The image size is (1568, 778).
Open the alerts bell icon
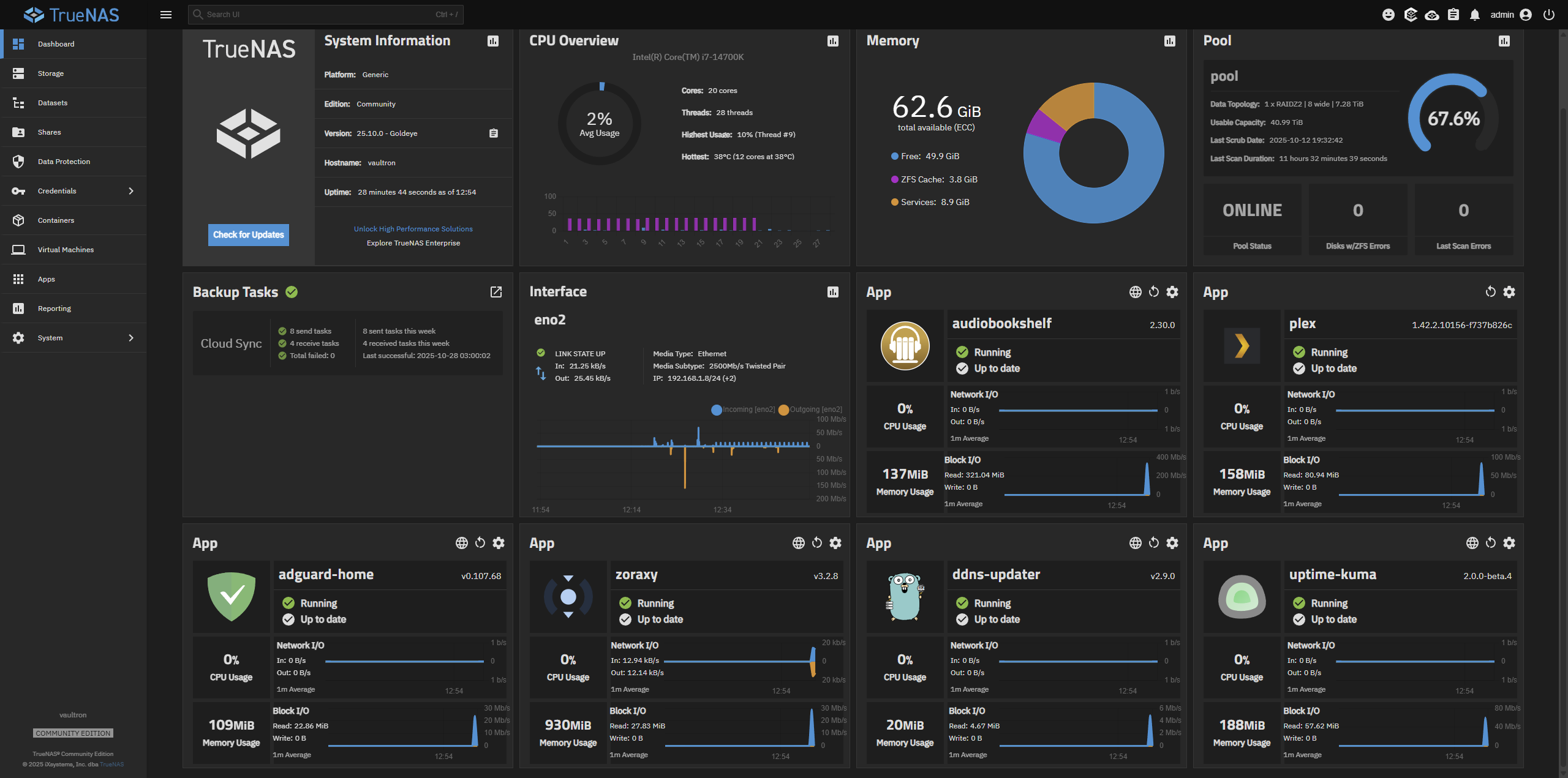(x=1475, y=15)
